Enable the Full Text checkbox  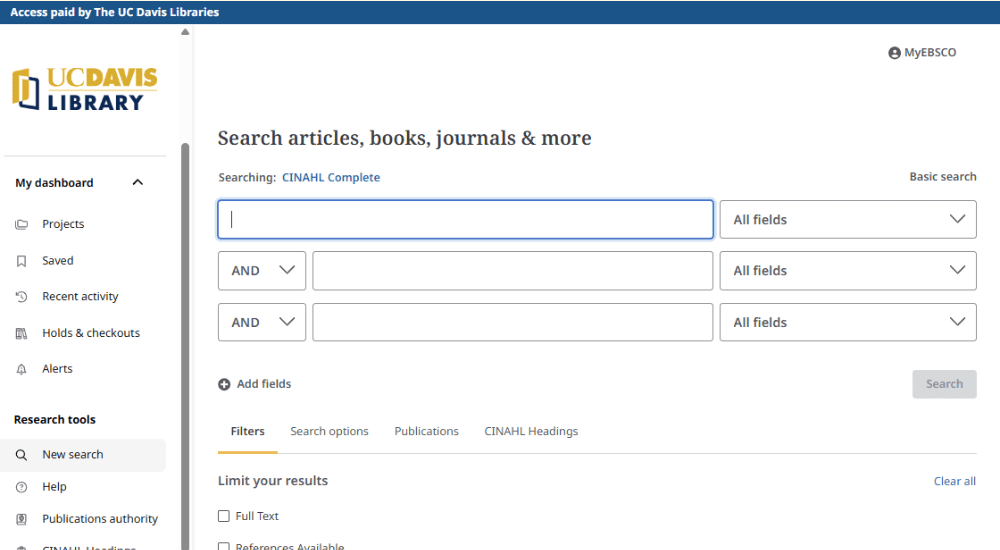(x=224, y=516)
